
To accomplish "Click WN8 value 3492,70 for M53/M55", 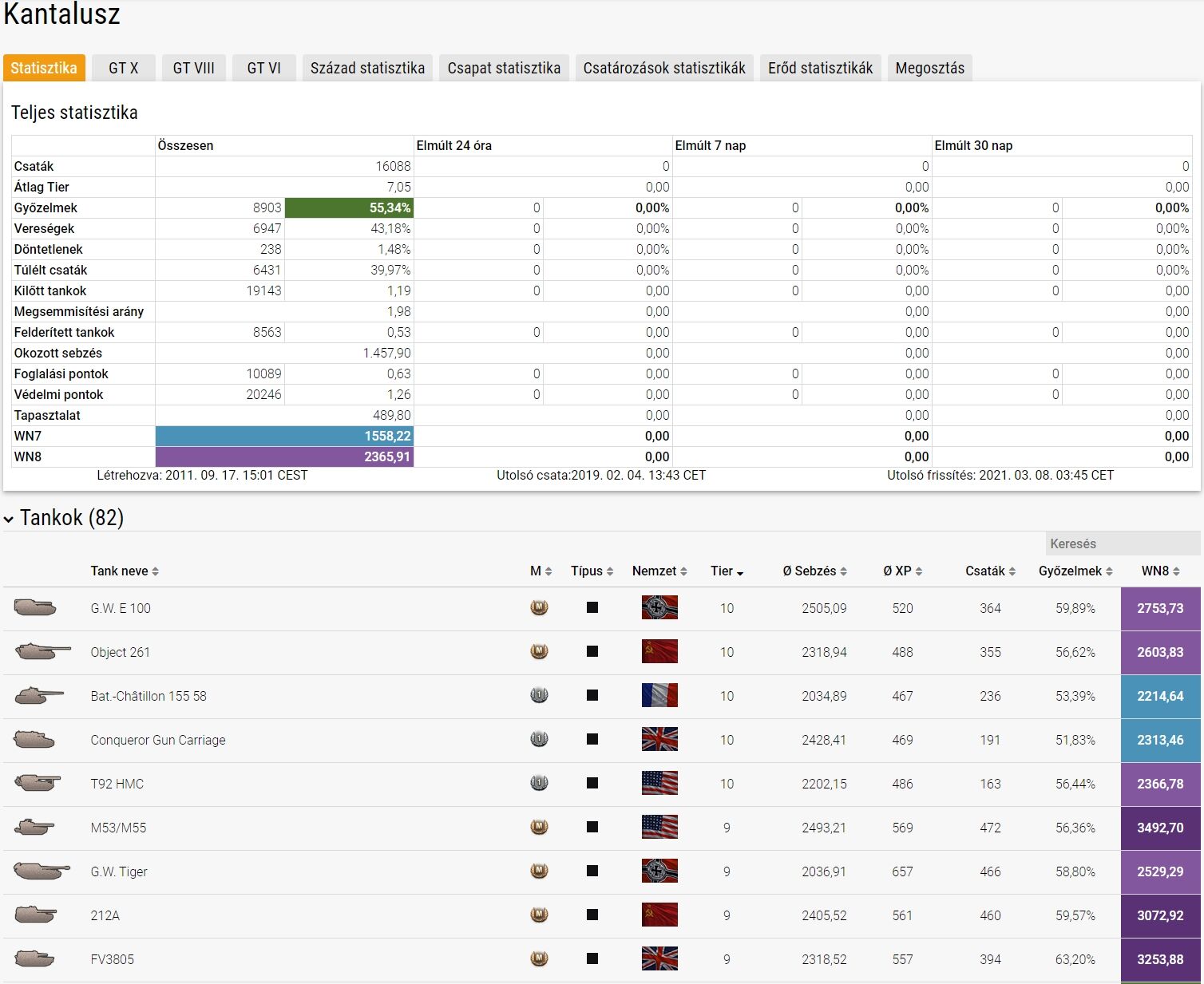I will coord(1161,828).
